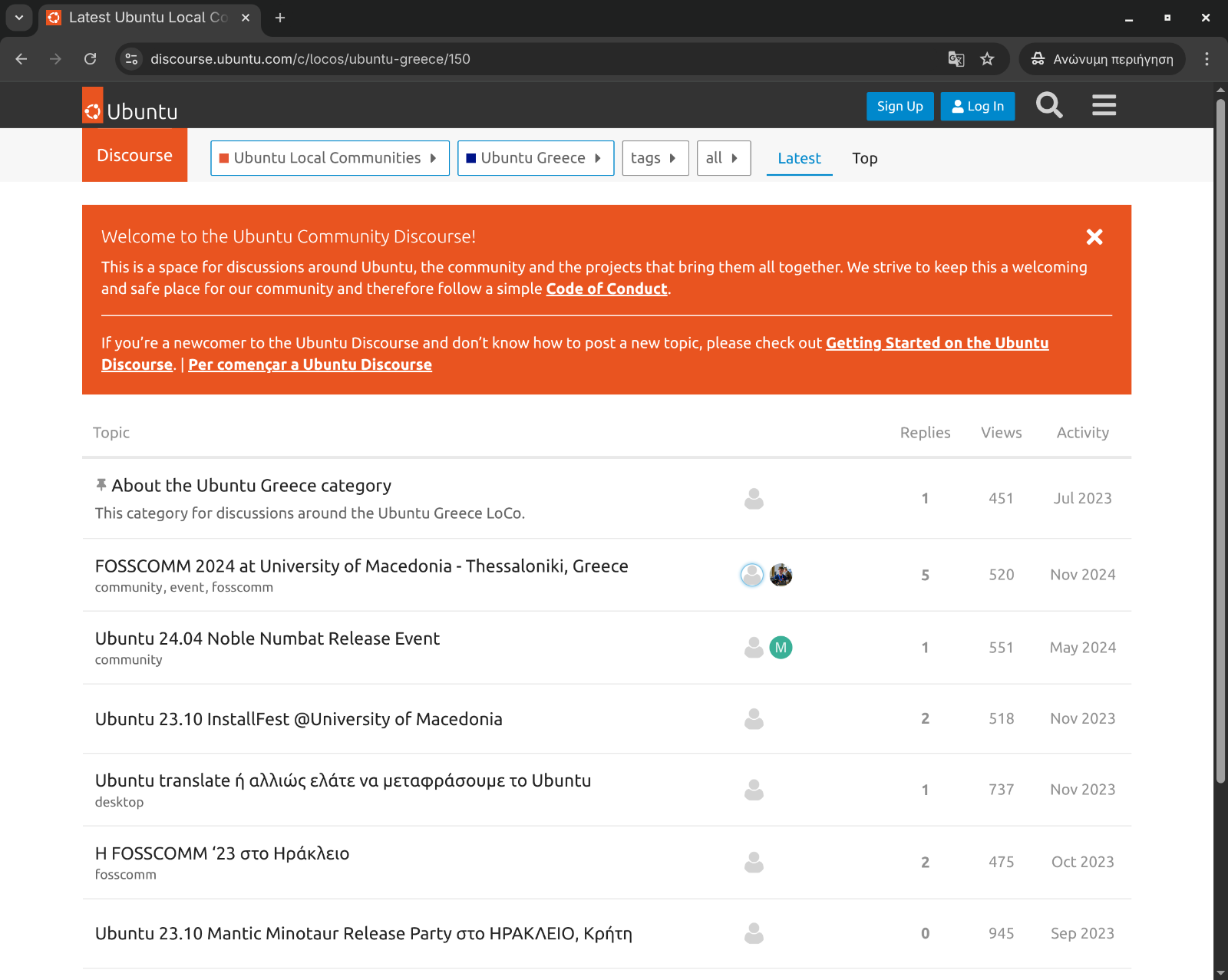Viewport: 1228px width, 980px height.
Task: Click the Sep 2023 activity date
Action: tap(1082, 933)
